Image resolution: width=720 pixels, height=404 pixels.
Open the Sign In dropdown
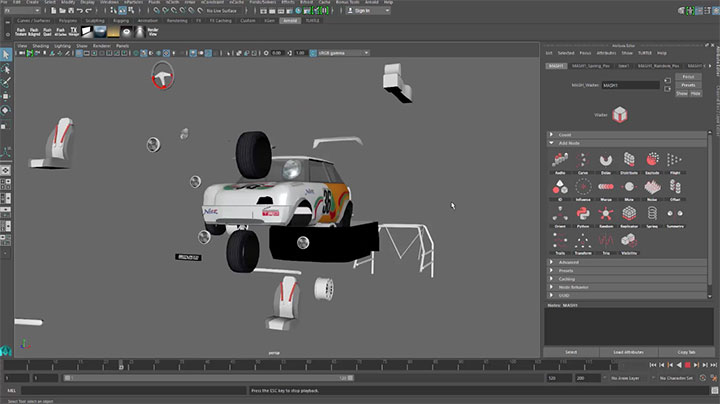[369, 11]
